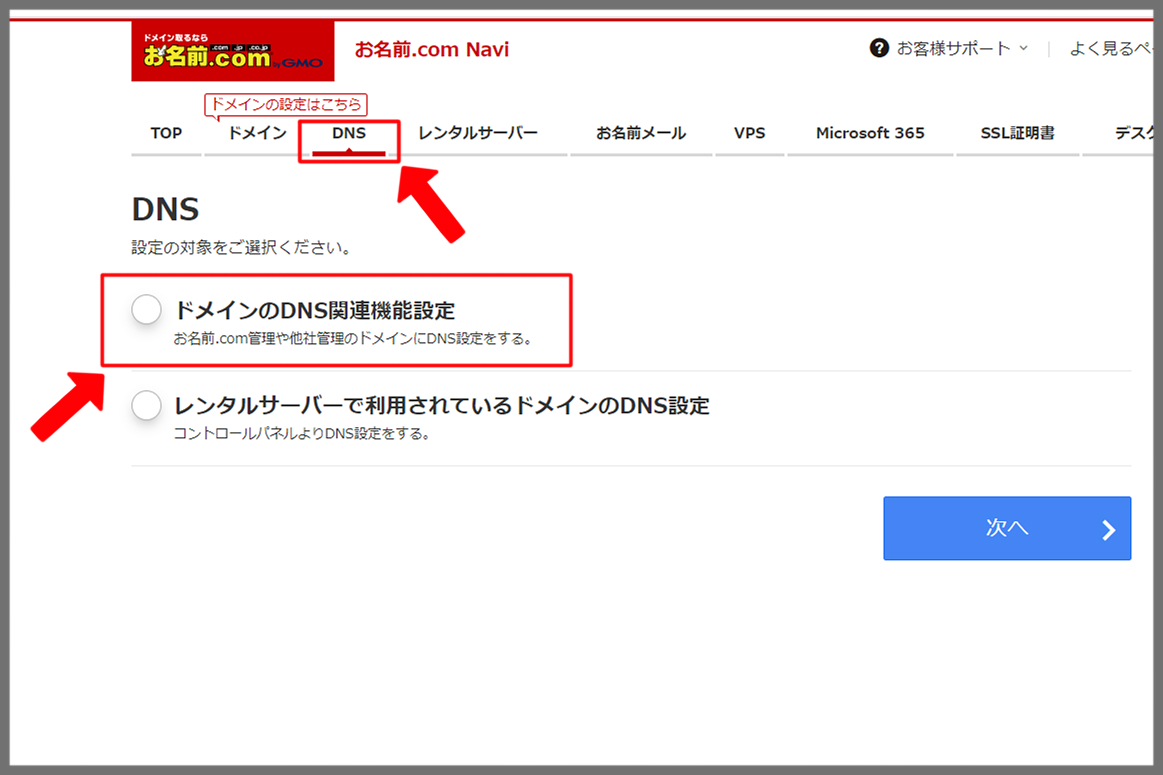Click the question mark support icon
Image resolution: width=1163 pixels, height=775 pixels.
pos(879,48)
